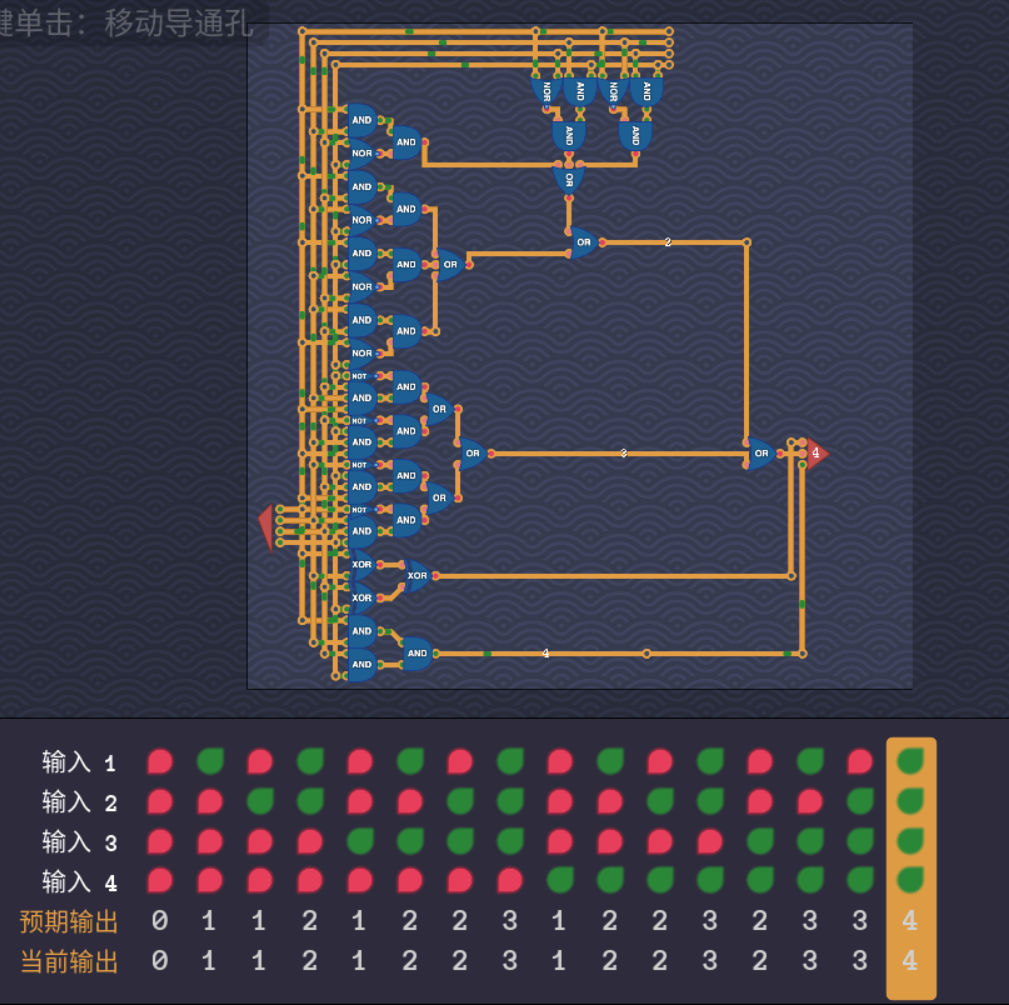1009x1005 pixels.
Task: Click the first green indicator in the 输入 4 row
Action: pyautogui.click(x=560, y=881)
